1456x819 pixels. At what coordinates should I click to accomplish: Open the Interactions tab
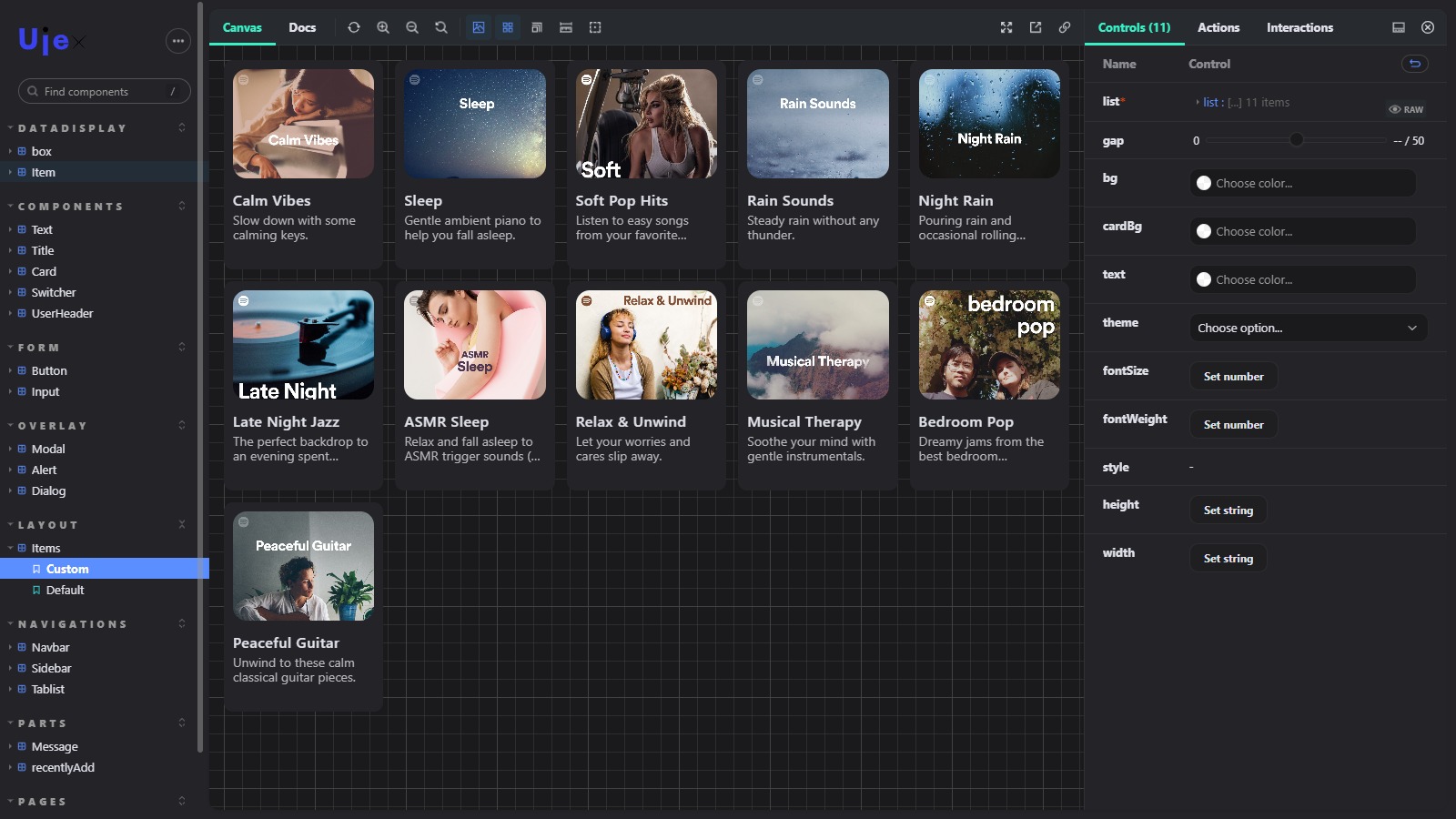coord(1299,27)
